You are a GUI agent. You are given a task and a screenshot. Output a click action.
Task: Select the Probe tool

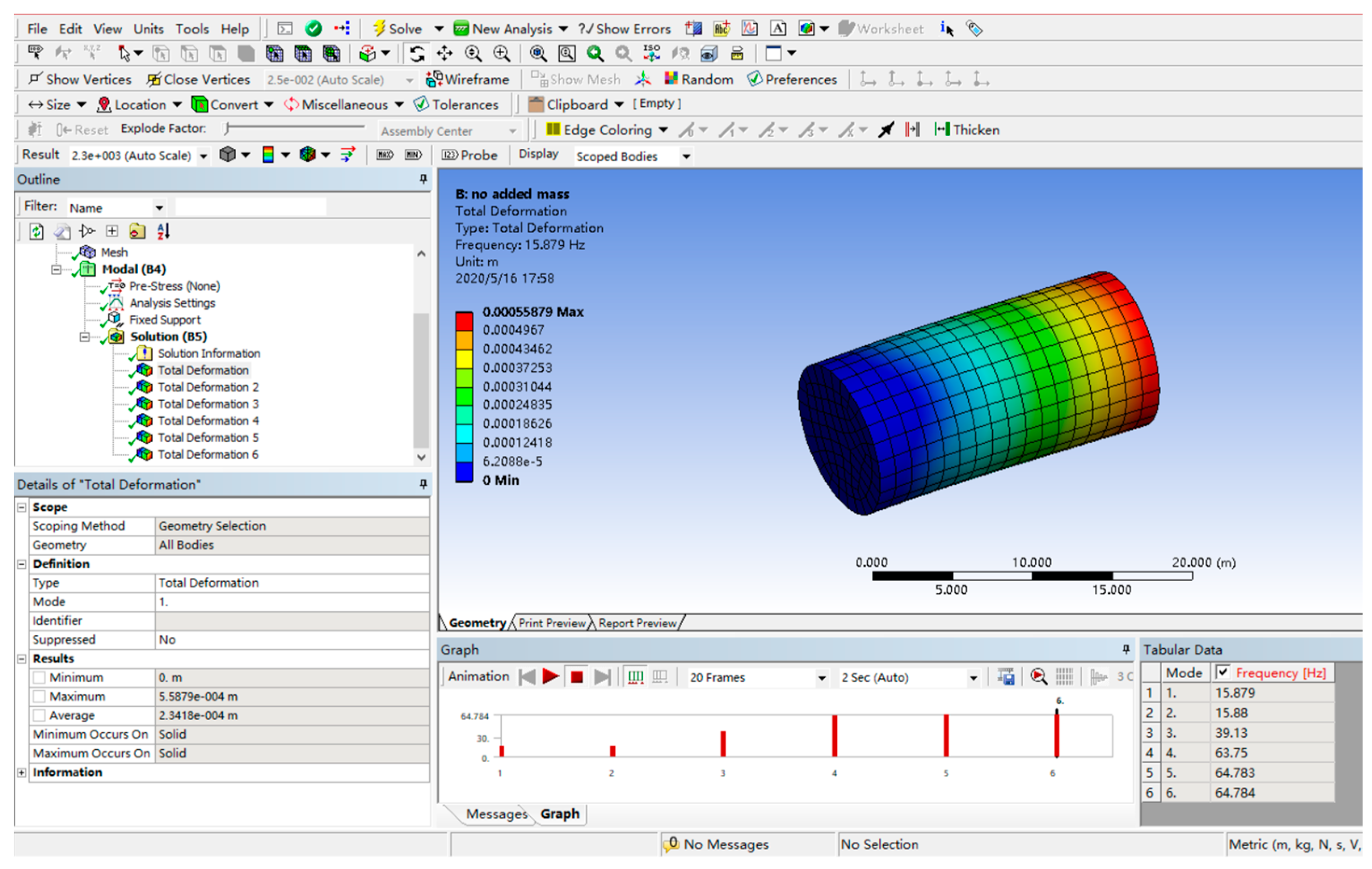coord(469,155)
